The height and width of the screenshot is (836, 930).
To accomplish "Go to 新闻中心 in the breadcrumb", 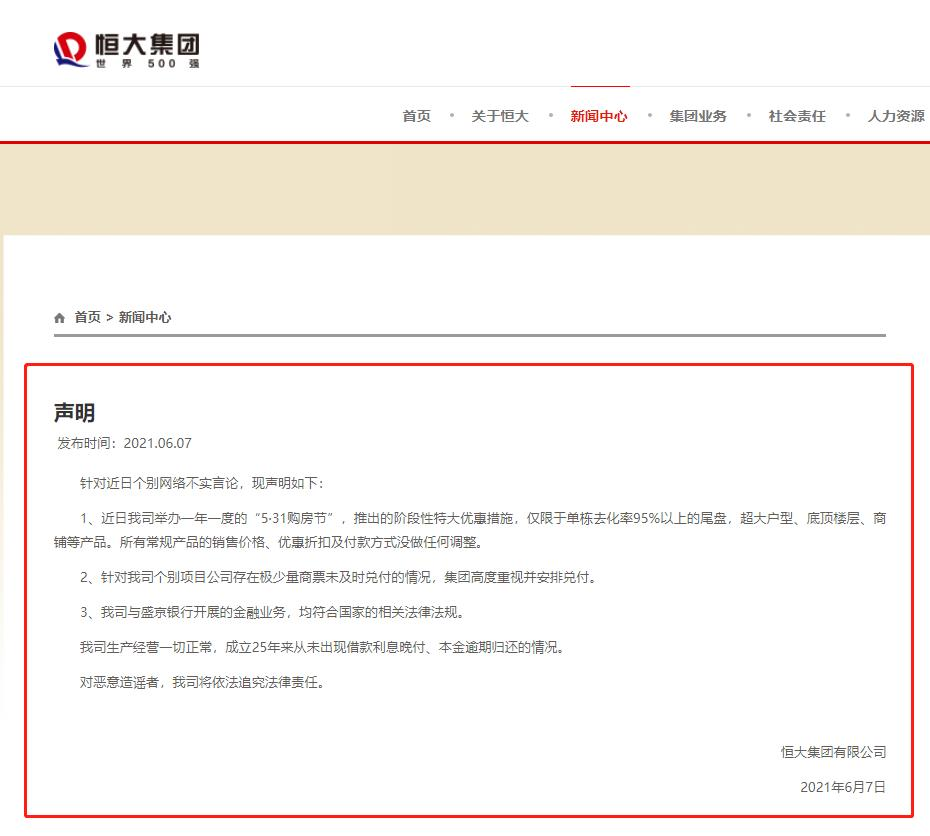I will pos(145,317).
